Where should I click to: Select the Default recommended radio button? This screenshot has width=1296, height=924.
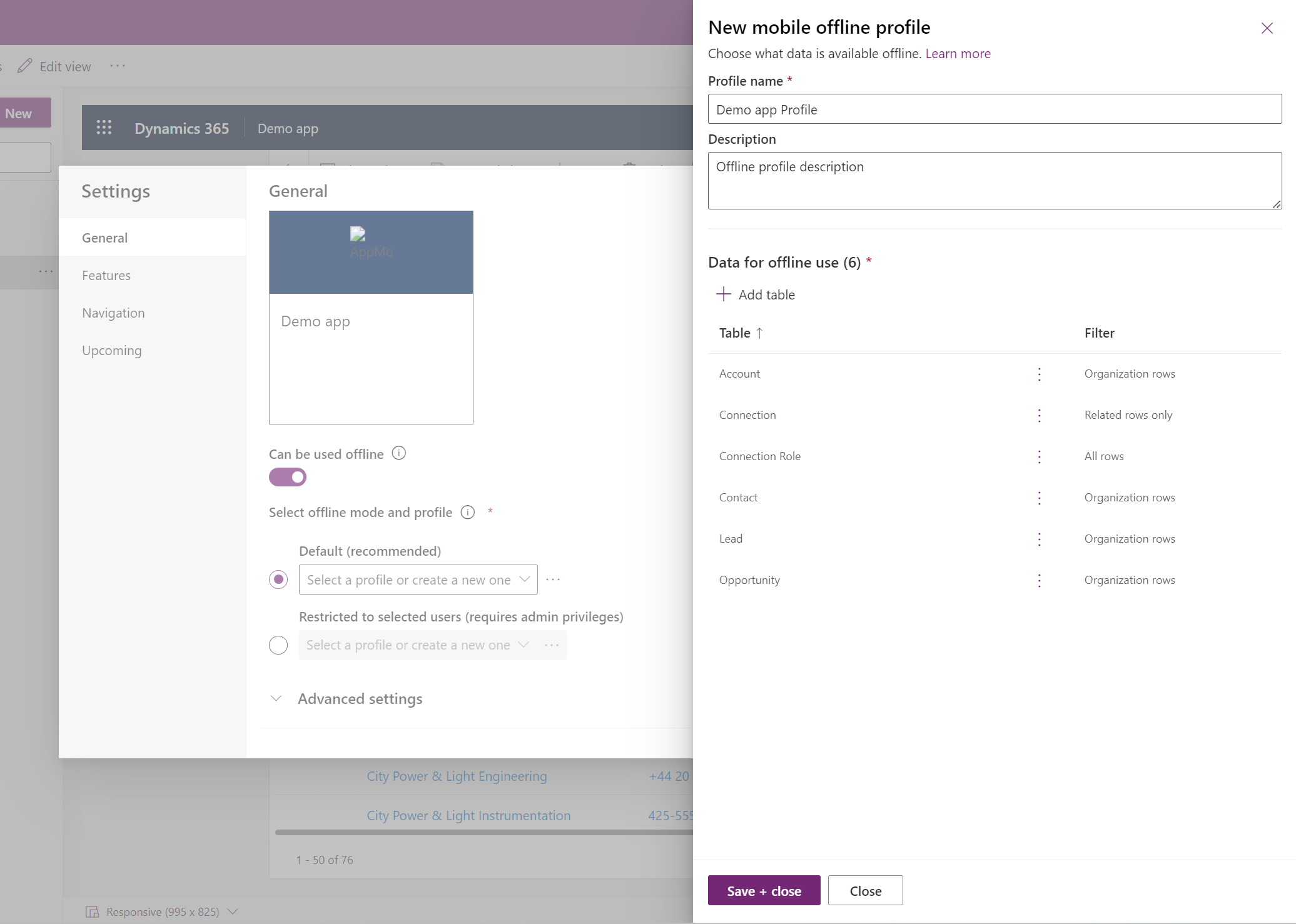(x=278, y=579)
